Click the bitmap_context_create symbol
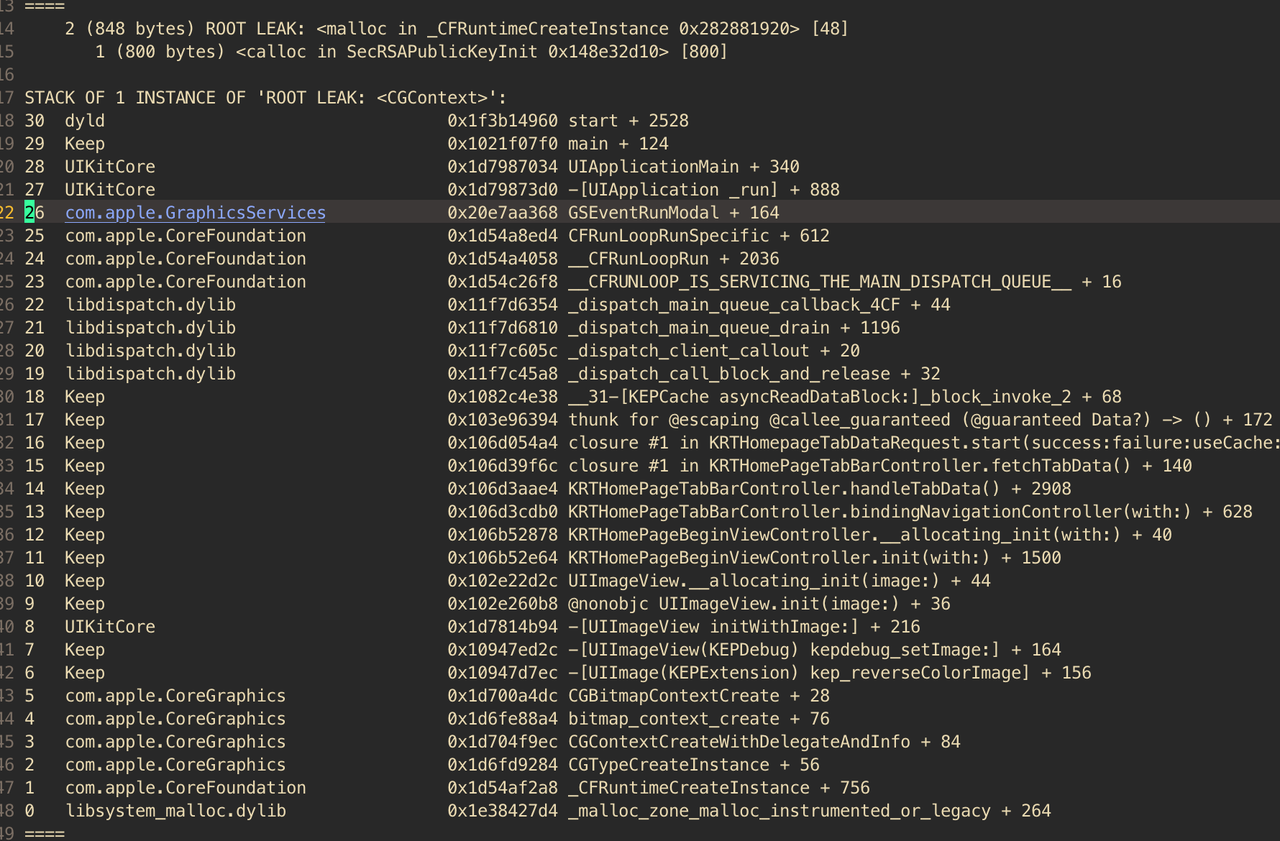The width and height of the screenshot is (1280, 841). 673,719
